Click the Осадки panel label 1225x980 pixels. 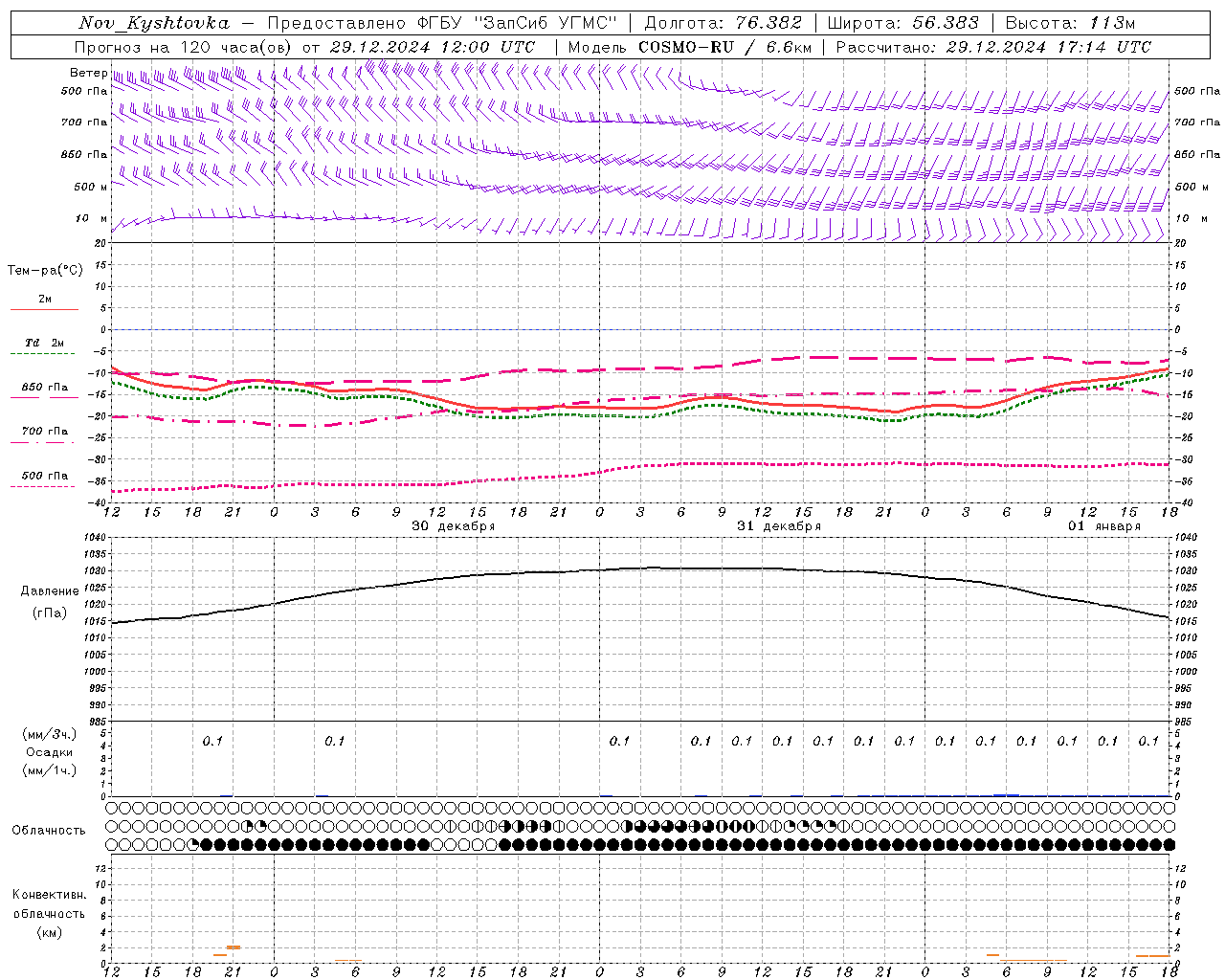pos(49,752)
